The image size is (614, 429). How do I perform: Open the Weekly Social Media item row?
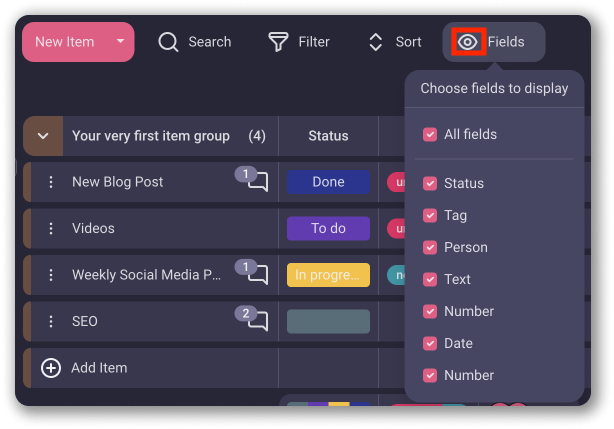[x=146, y=275]
